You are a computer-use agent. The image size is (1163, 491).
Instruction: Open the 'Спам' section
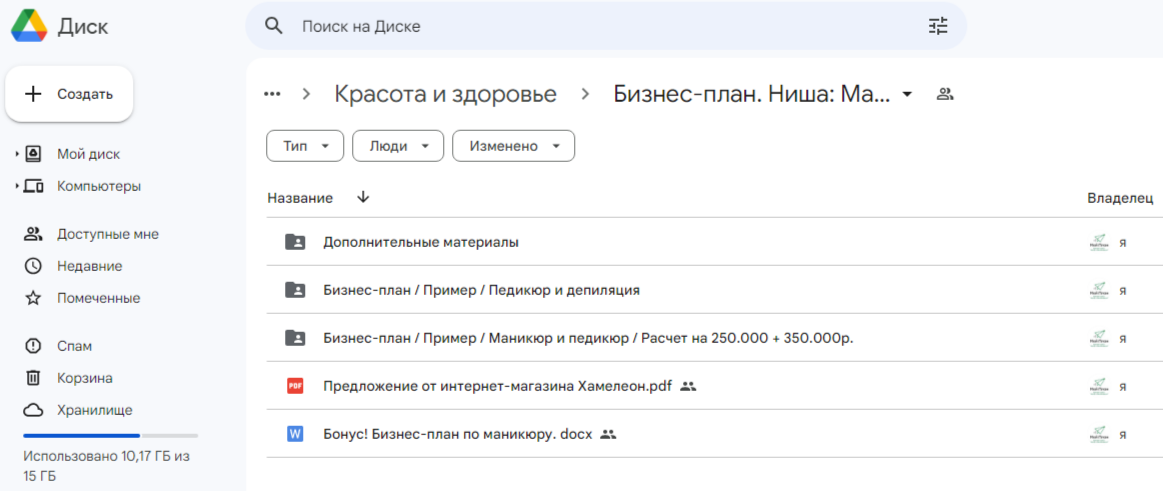click(x=74, y=346)
